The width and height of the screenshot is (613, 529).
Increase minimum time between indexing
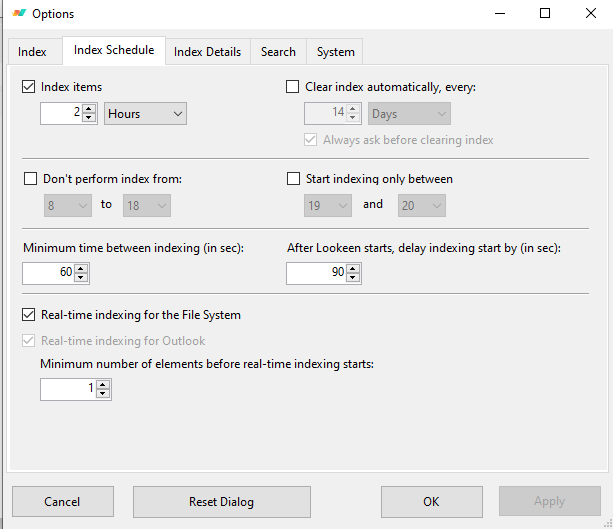[81, 269]
